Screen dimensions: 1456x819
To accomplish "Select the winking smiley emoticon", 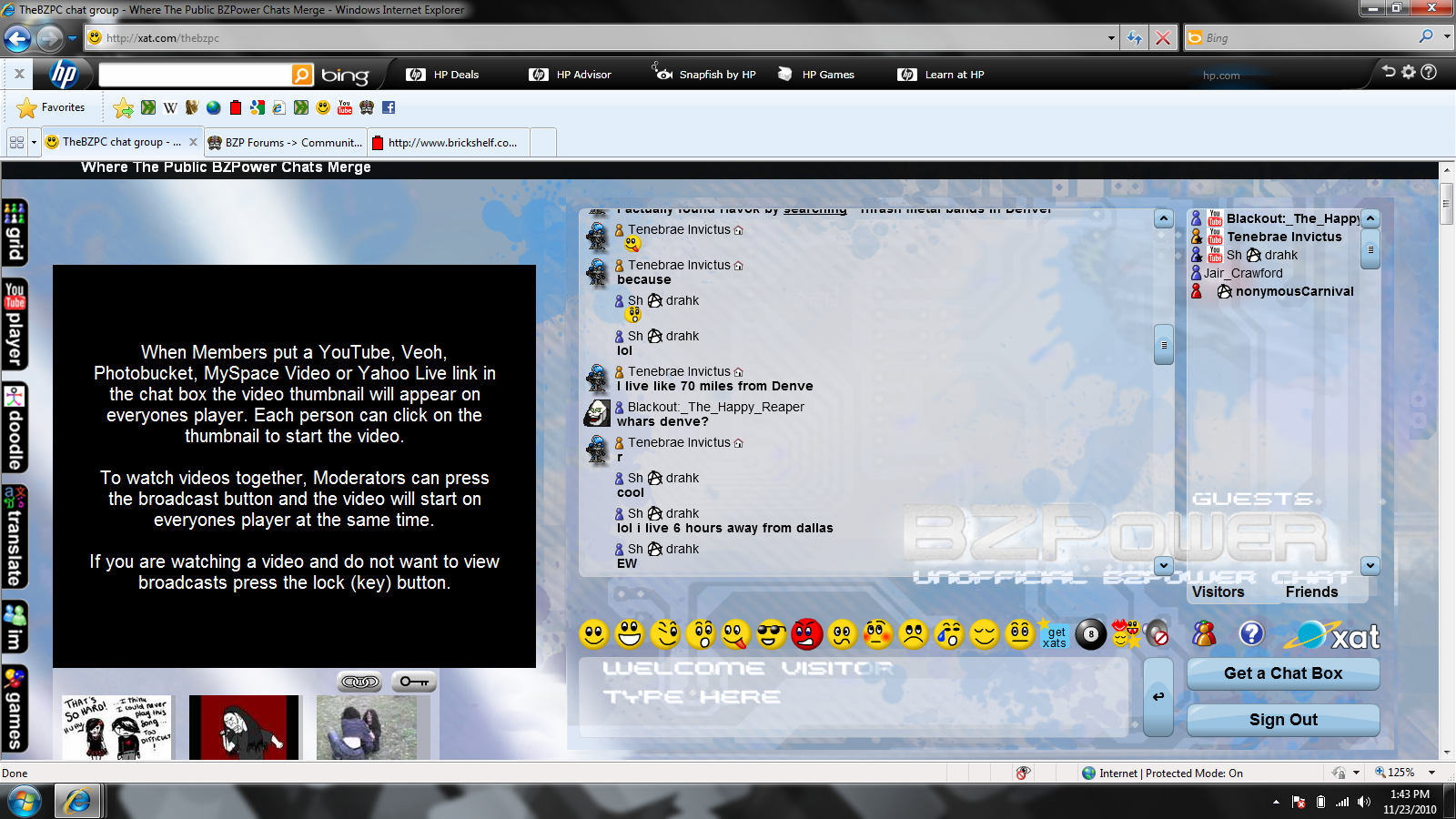I will 667,635.
